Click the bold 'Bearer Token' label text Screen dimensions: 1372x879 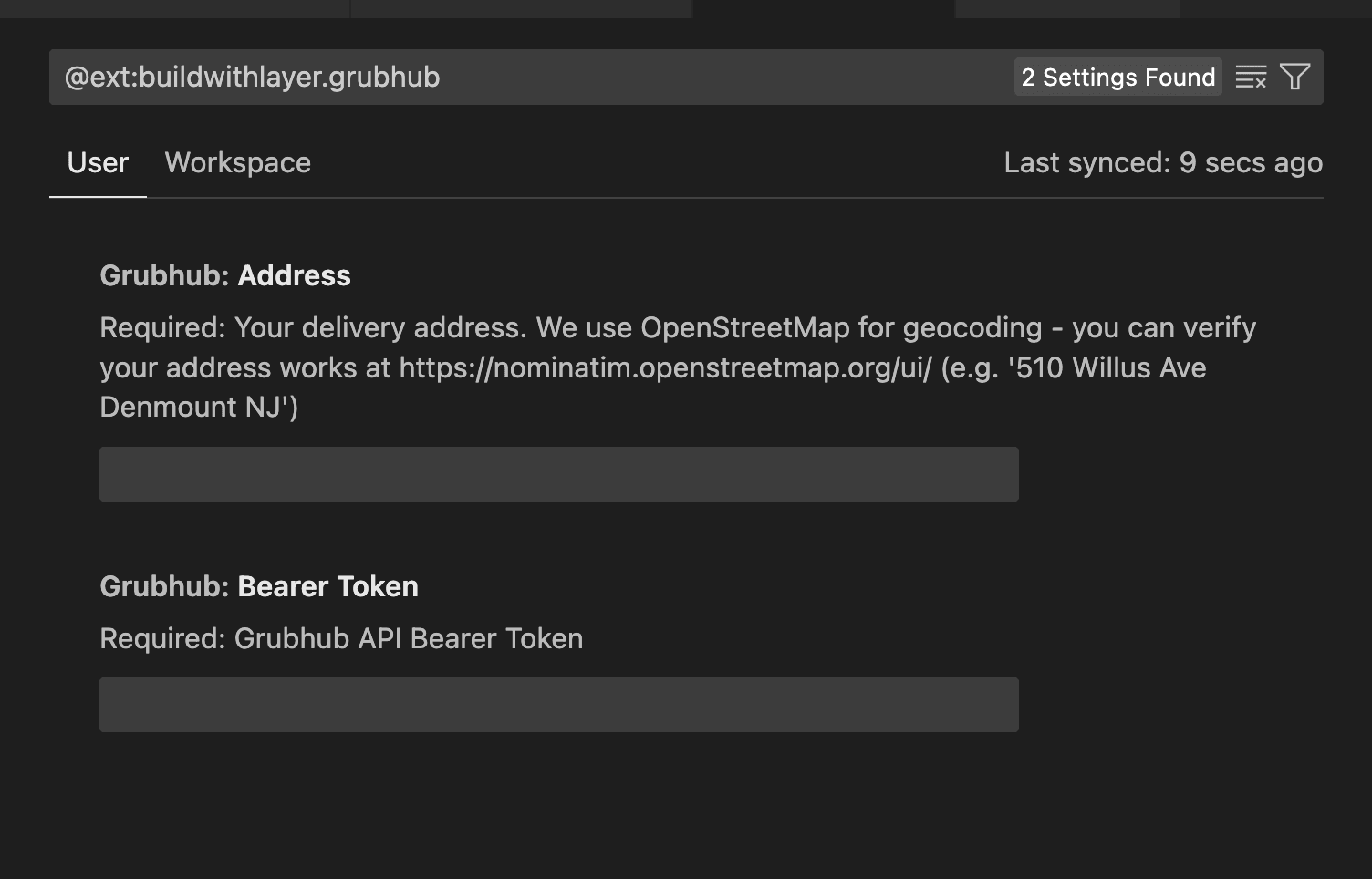[x=327, y=586]
